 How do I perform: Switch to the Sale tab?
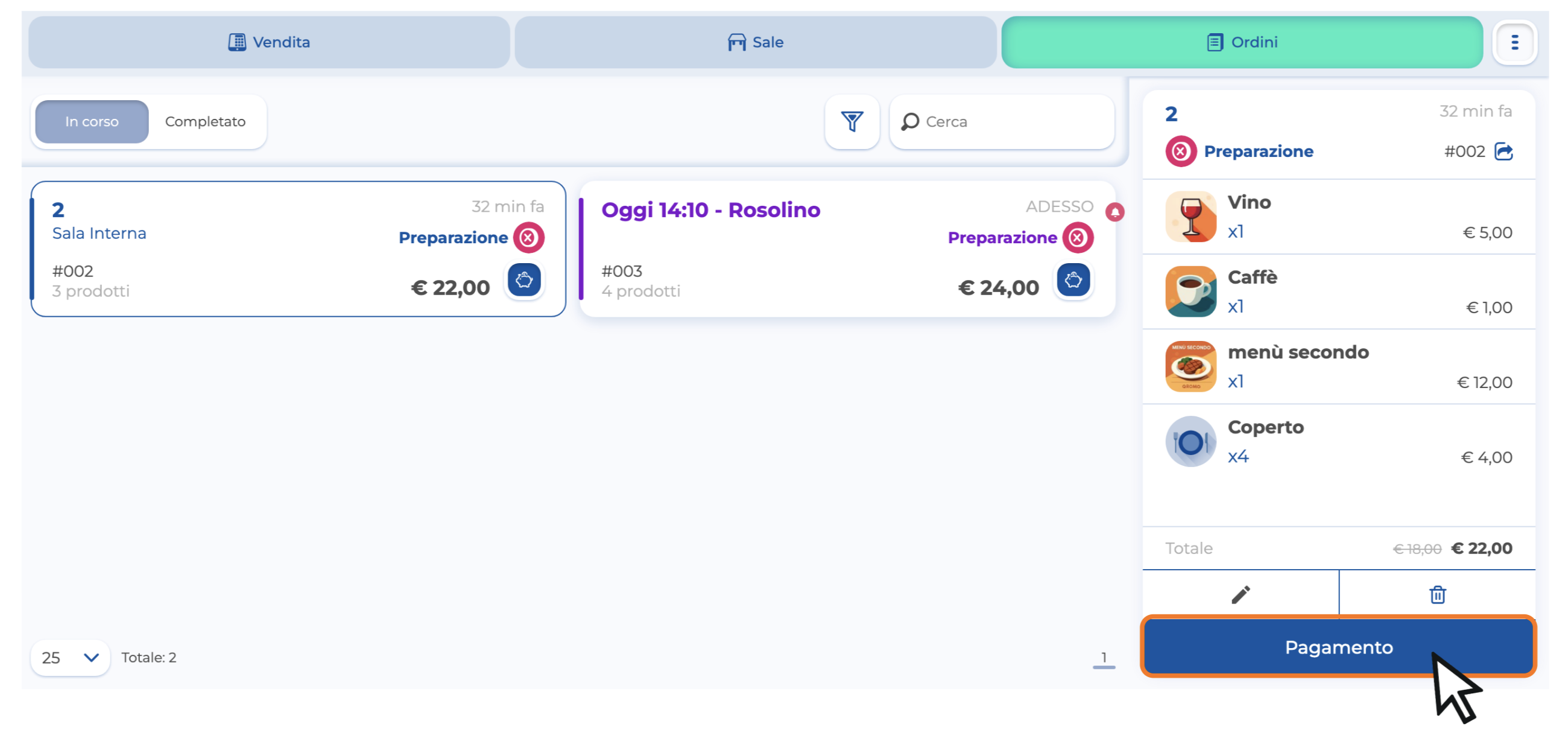(x=756, y=42)
